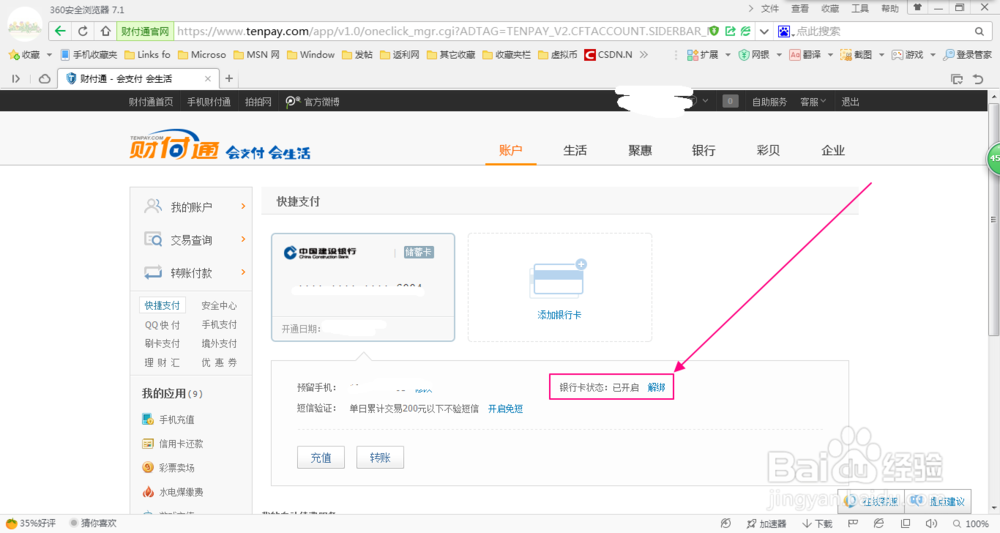Expand the 网银 dropdown arrow

(779, 55)
